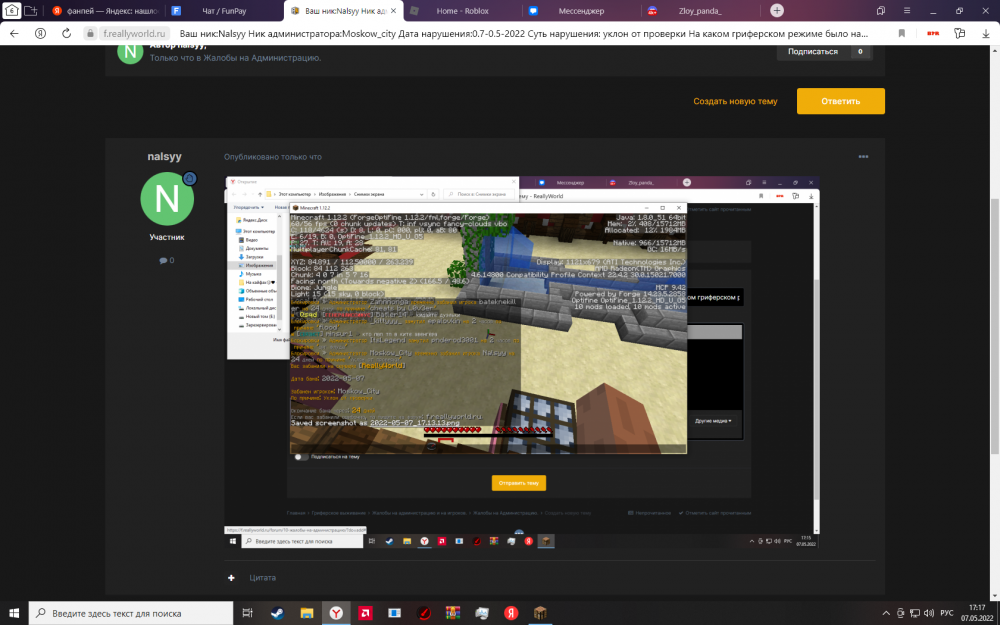Reload the page
This screenshot has height=625, width=1000.
pyautogui.click(x=66, y=33)
